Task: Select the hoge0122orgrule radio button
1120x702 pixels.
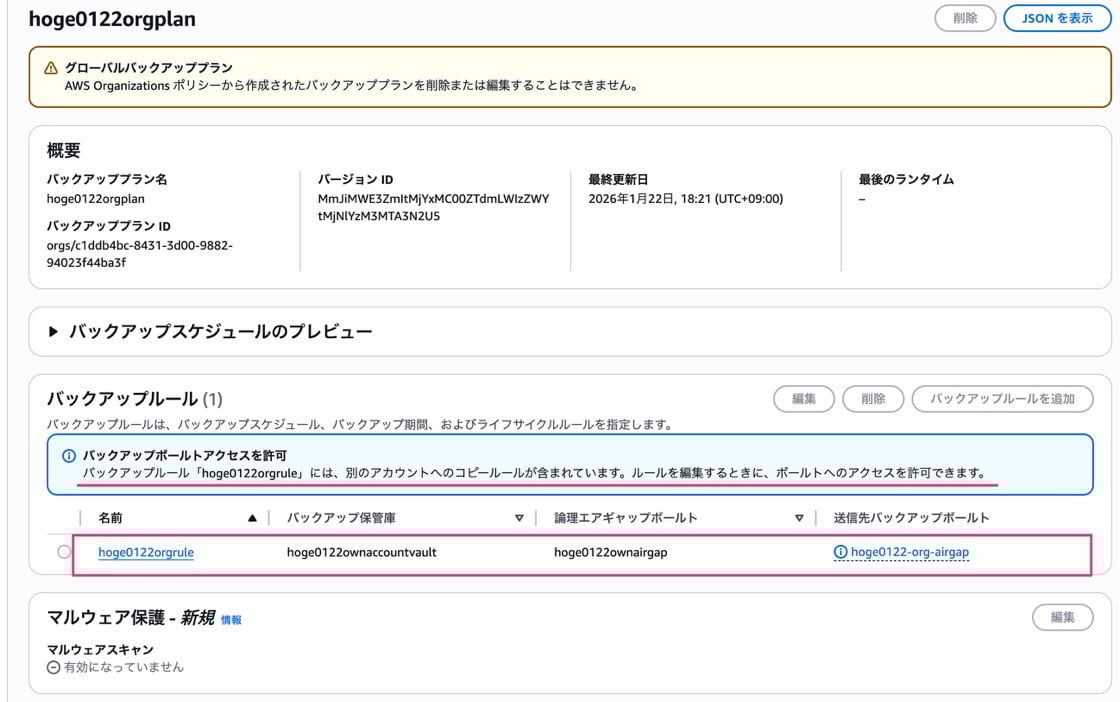Action: [x=65, y=552]
